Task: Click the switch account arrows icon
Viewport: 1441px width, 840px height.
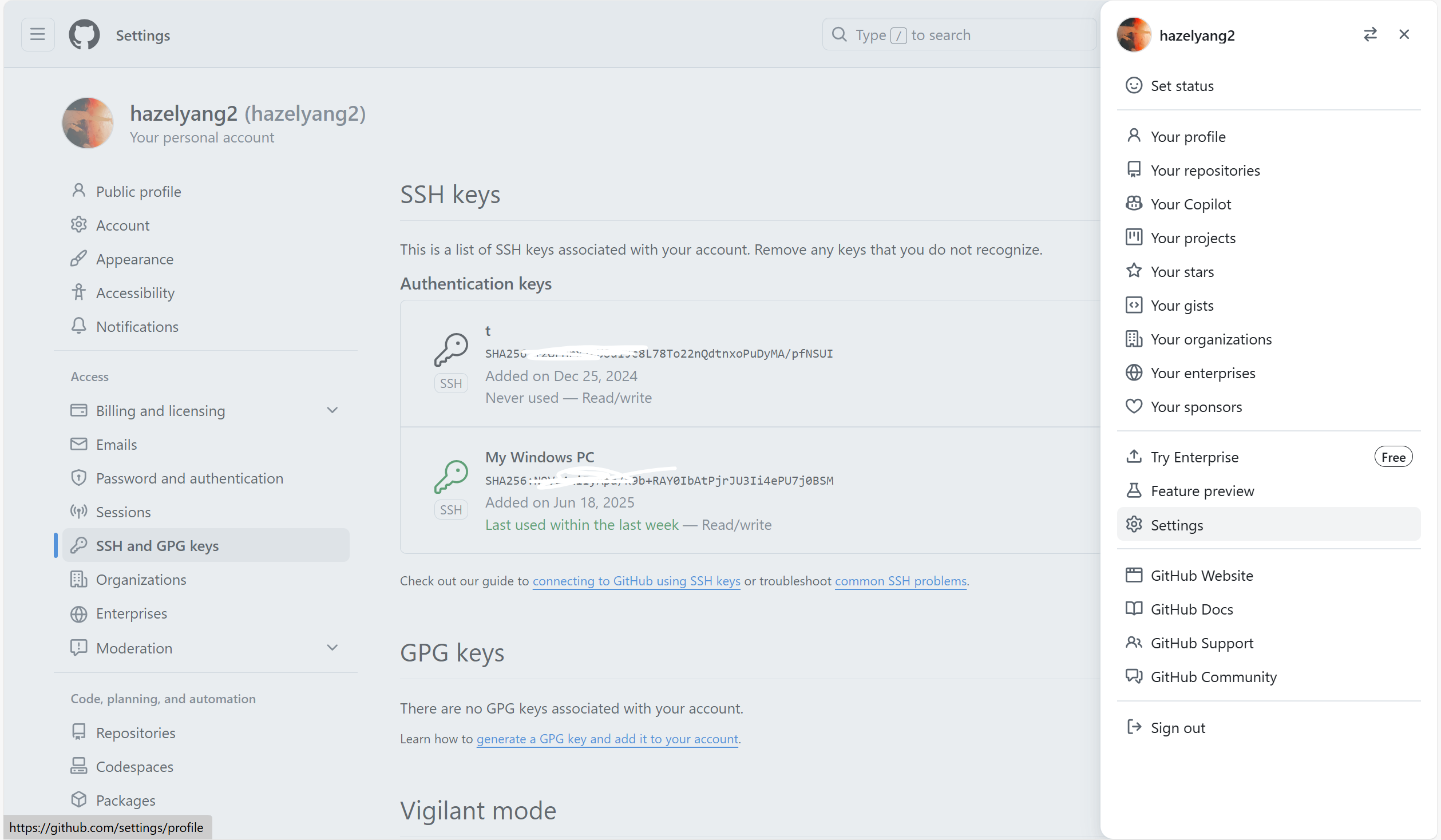Action: pos(1370,34)
